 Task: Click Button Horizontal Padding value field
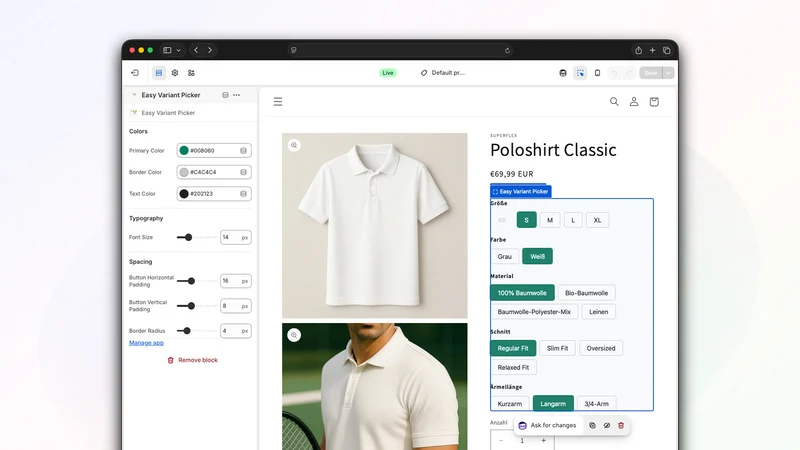pyautogui.click(x=236, y=281)
